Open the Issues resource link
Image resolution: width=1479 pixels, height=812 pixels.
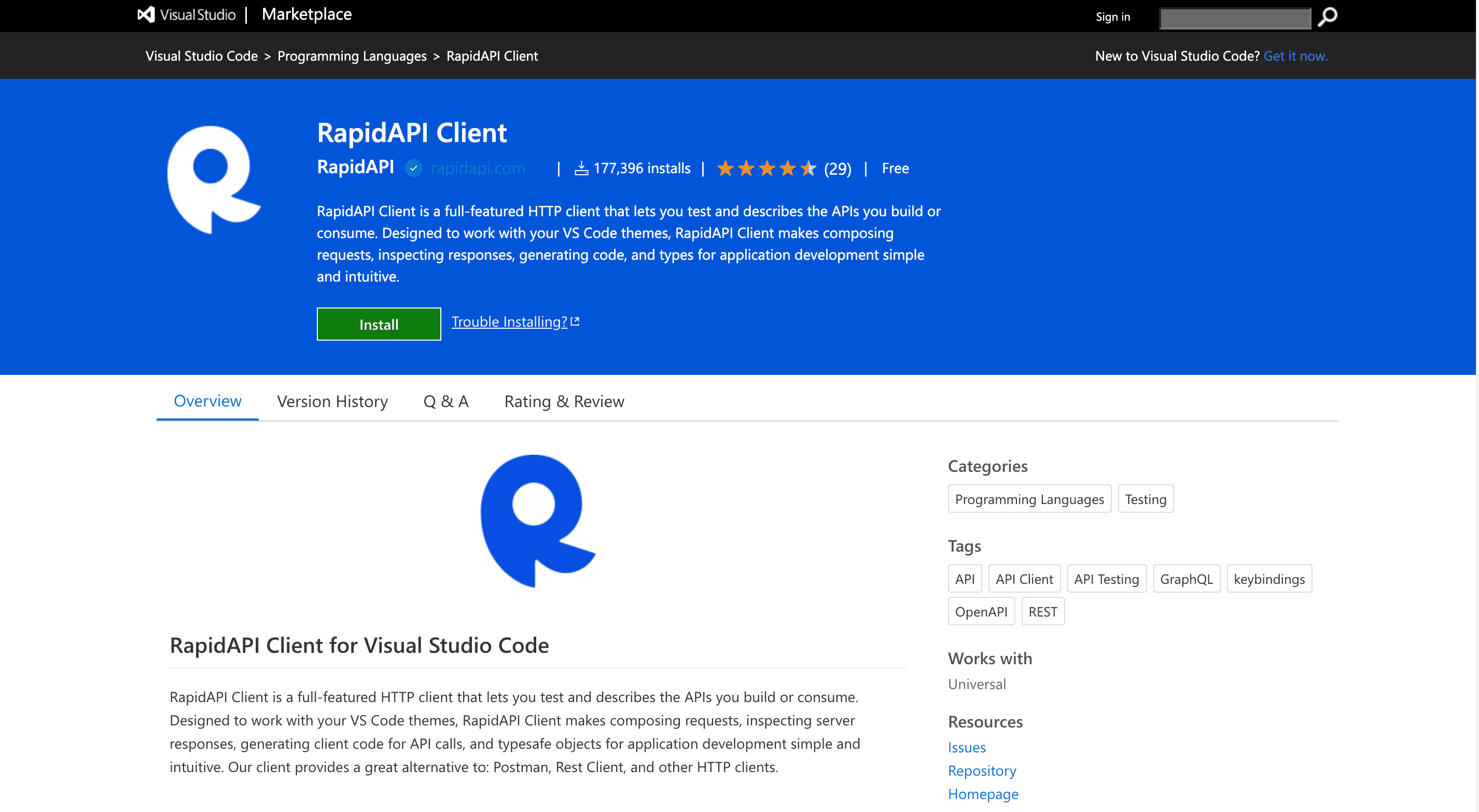point(966,747)
